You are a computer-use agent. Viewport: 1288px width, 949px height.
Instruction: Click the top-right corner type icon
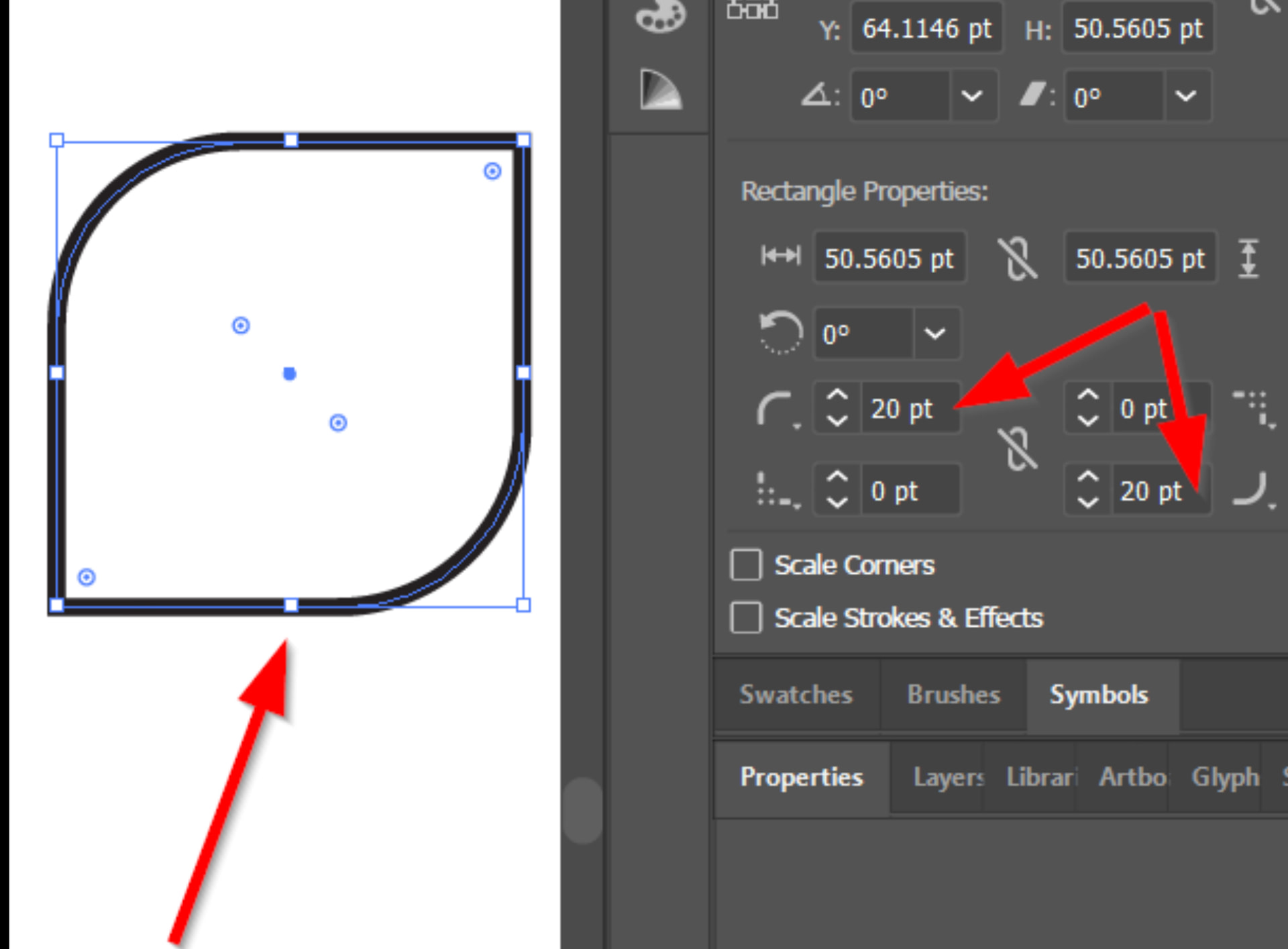click(x=1252, y=408)
